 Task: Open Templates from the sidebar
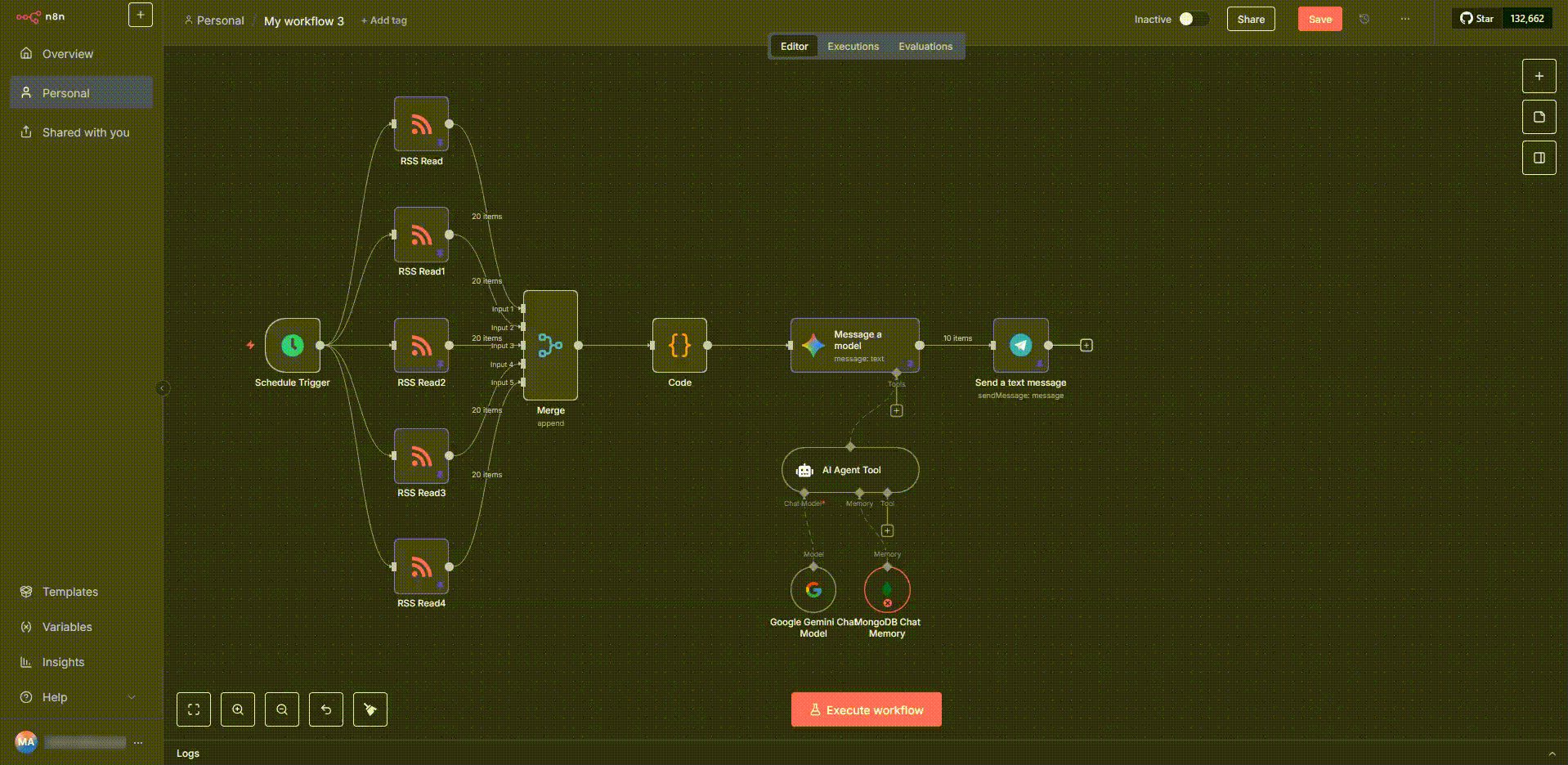click(69, 592)
